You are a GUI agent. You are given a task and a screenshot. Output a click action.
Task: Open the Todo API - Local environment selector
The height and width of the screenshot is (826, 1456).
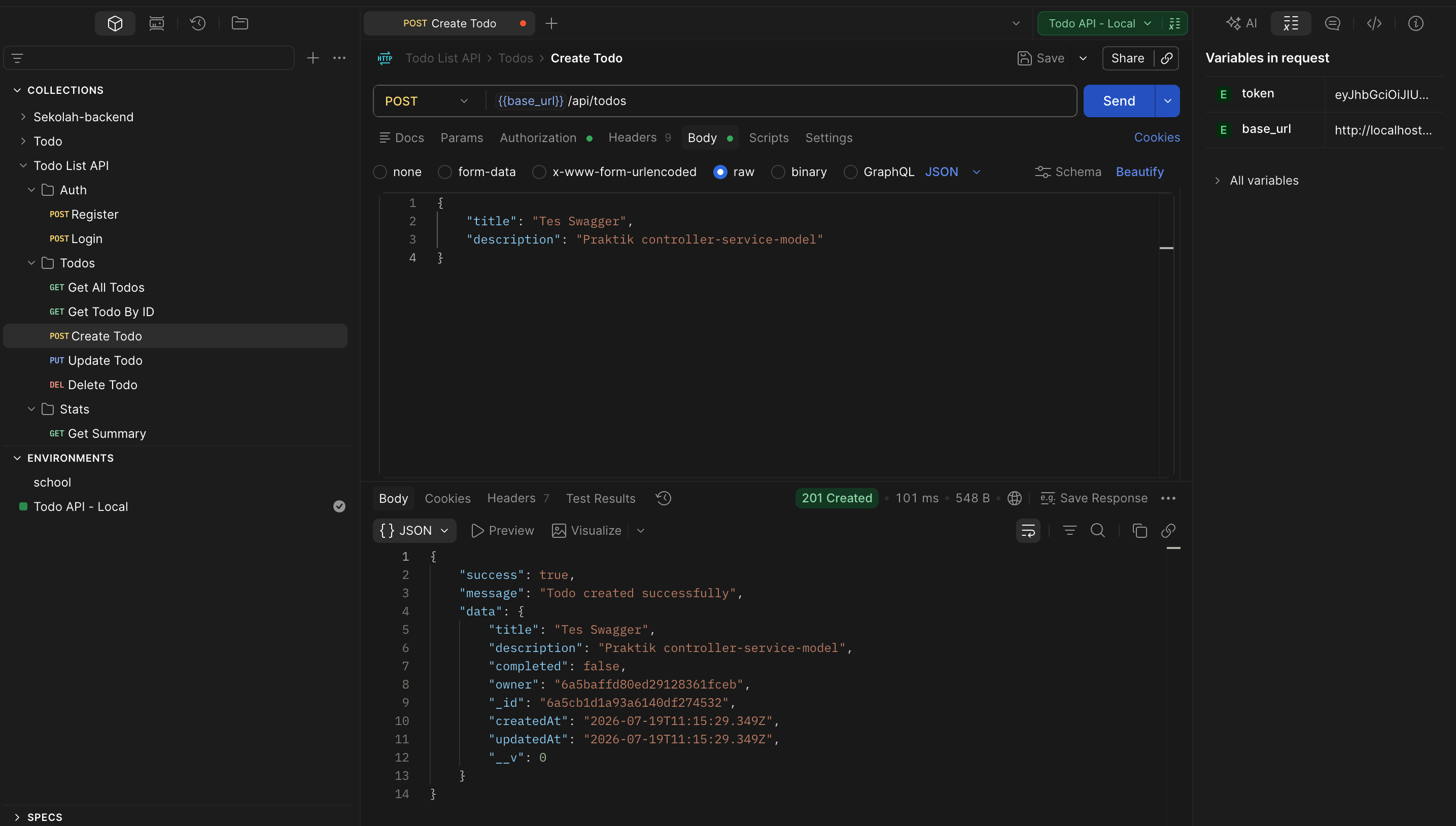[x=1099, y=23]
